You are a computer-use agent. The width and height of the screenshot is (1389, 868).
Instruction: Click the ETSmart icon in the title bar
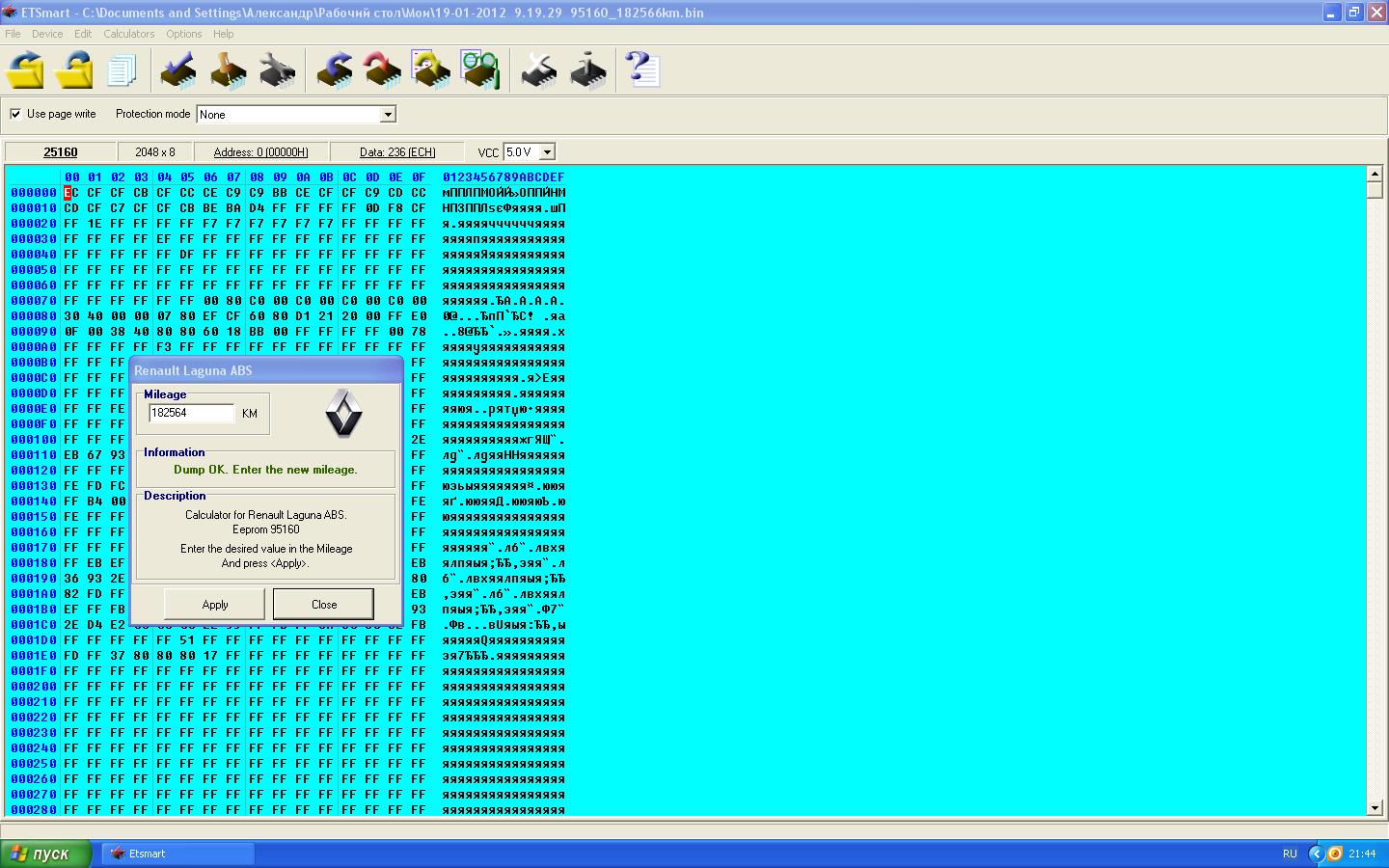pos(10,13)
